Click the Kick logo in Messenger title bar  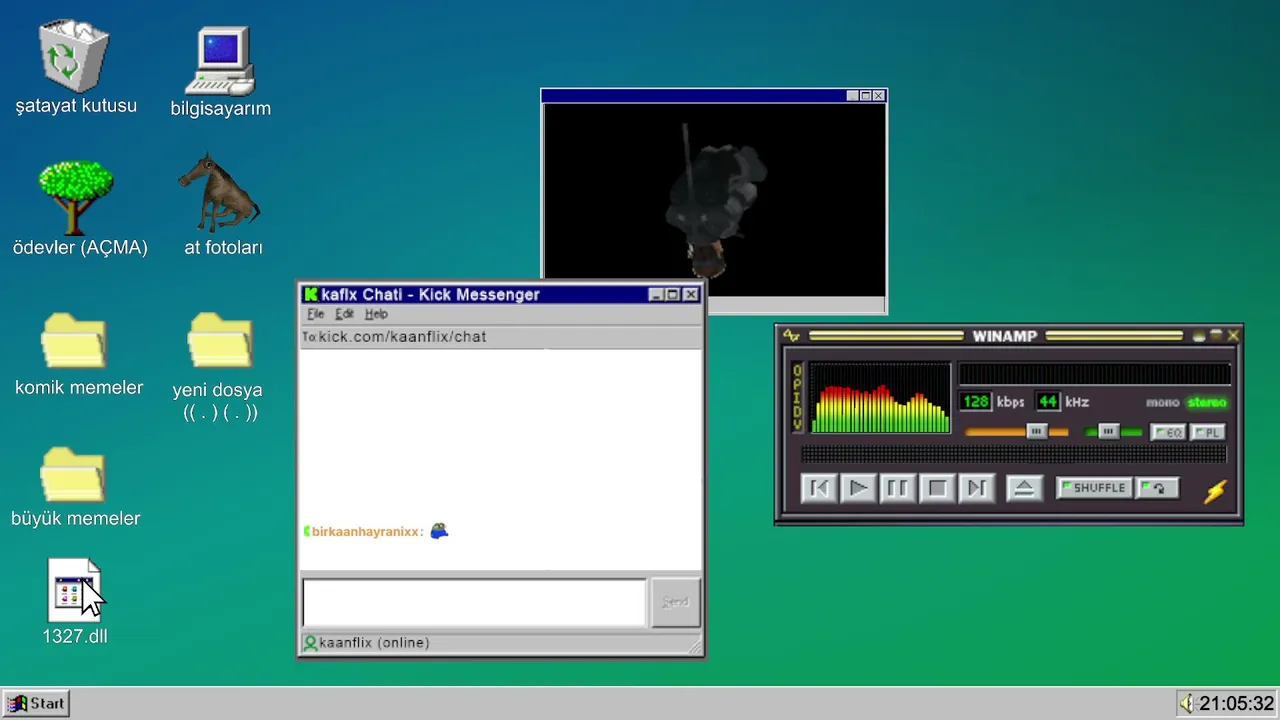[311, 294]
